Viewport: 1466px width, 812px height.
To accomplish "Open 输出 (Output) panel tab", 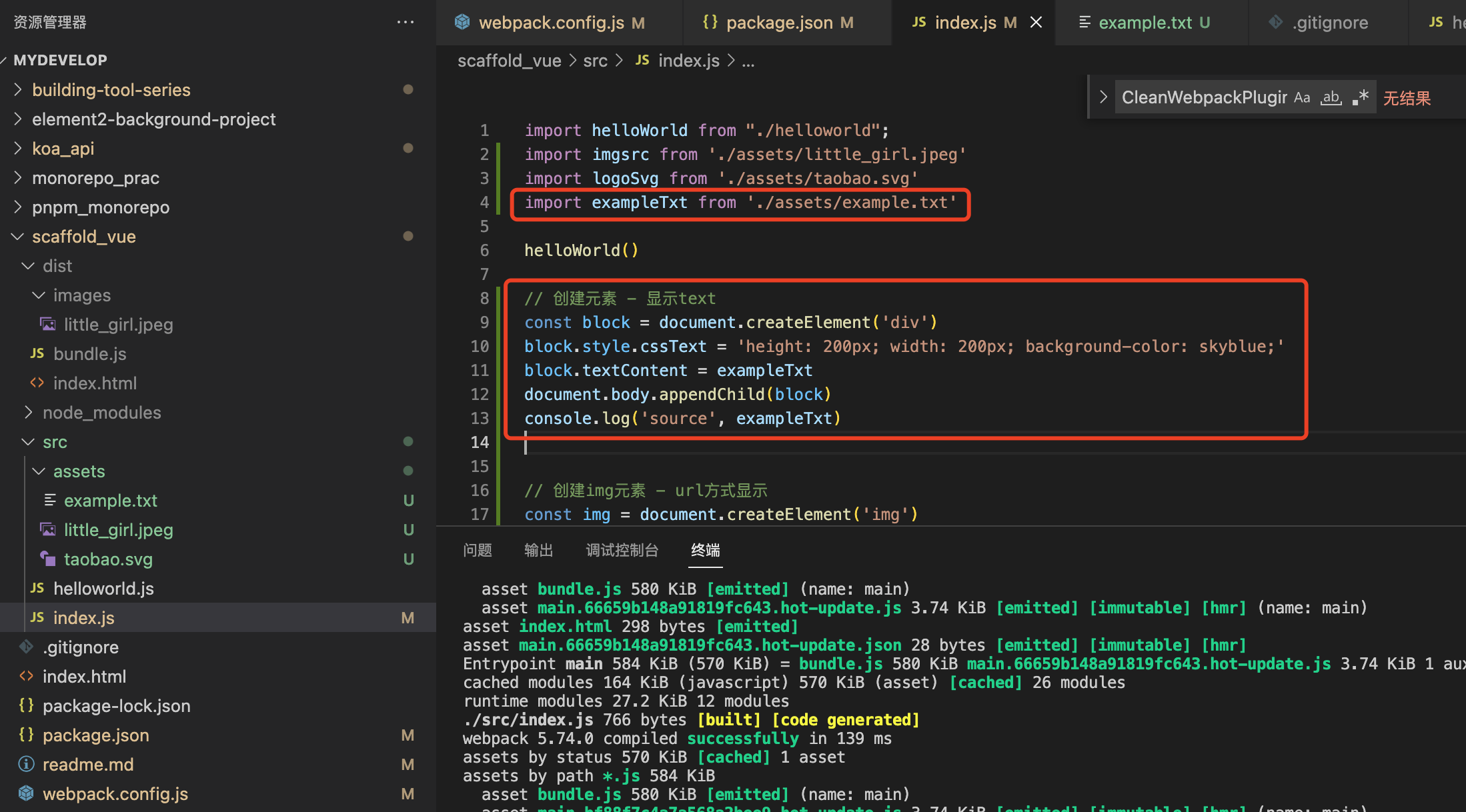I will pos(539,550).
